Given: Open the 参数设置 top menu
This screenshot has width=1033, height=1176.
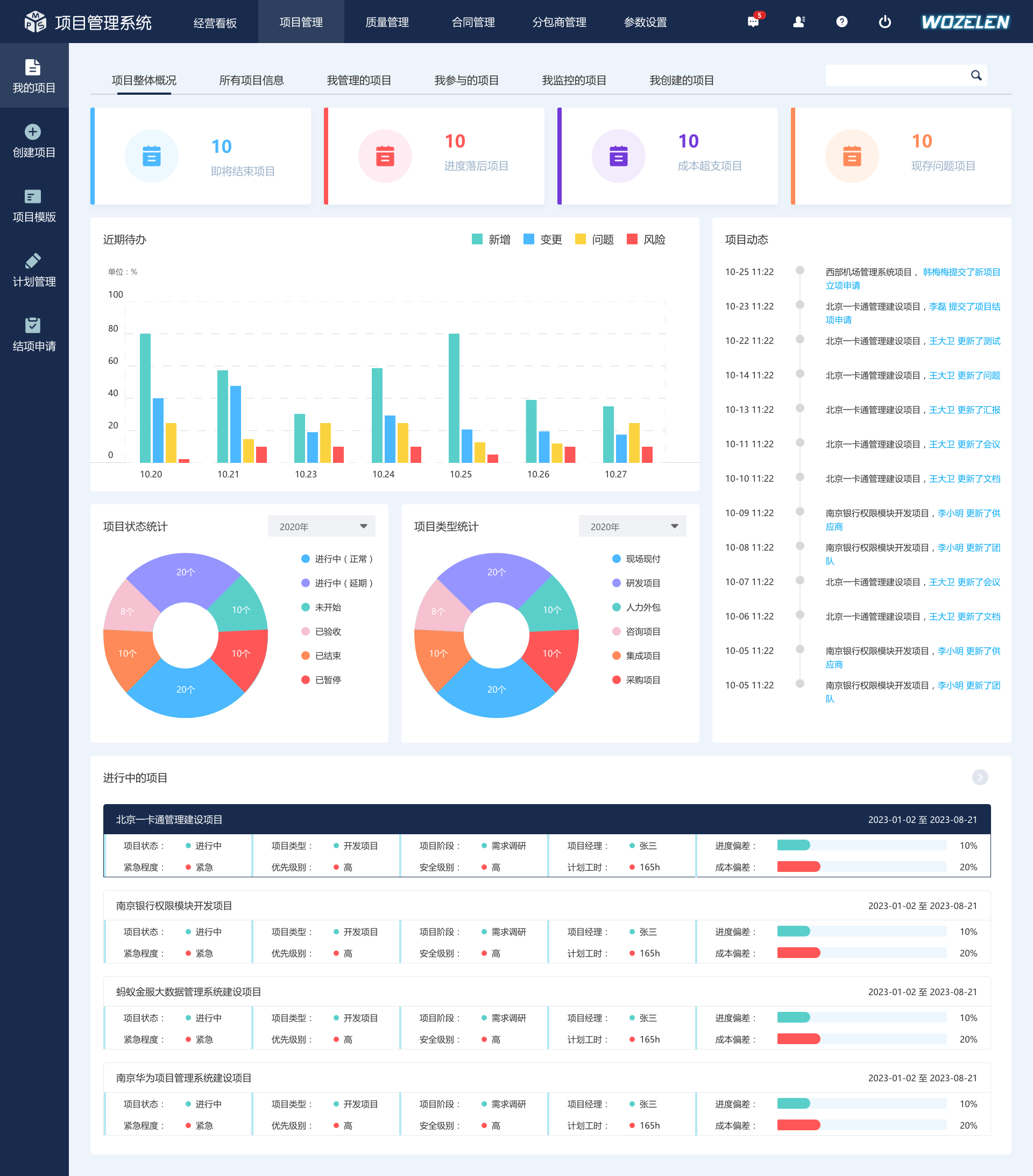Looking at the screenshot, I should point(645,22).
